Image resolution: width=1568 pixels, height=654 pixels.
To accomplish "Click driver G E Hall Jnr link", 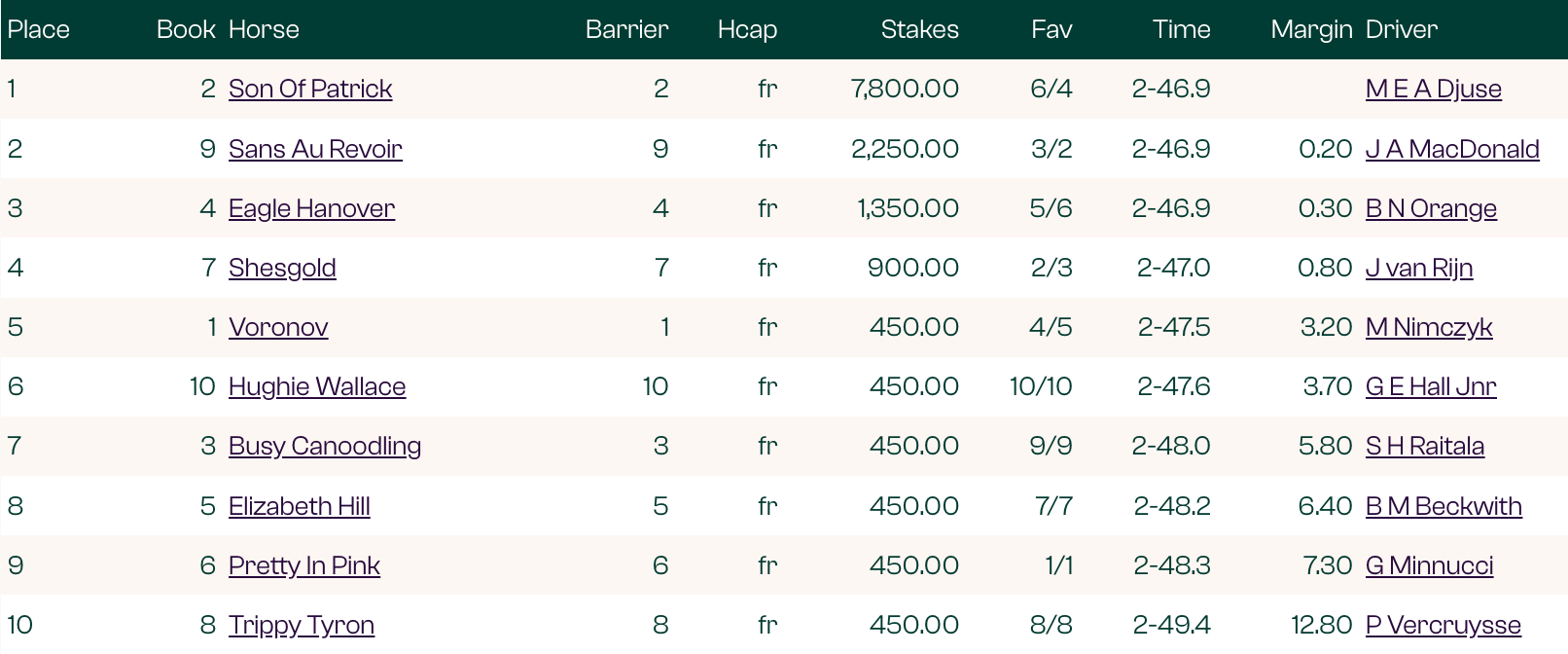I will [x=1431, y=386].
